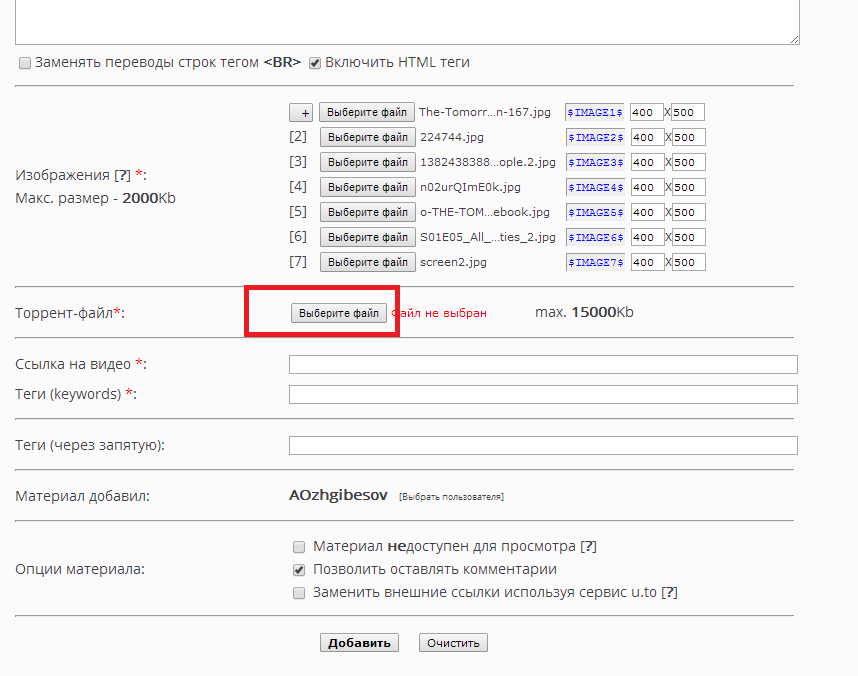Focus the 'Теги (keywords)' input field
The width and height of the screenshot is (858, 676).
543,395
